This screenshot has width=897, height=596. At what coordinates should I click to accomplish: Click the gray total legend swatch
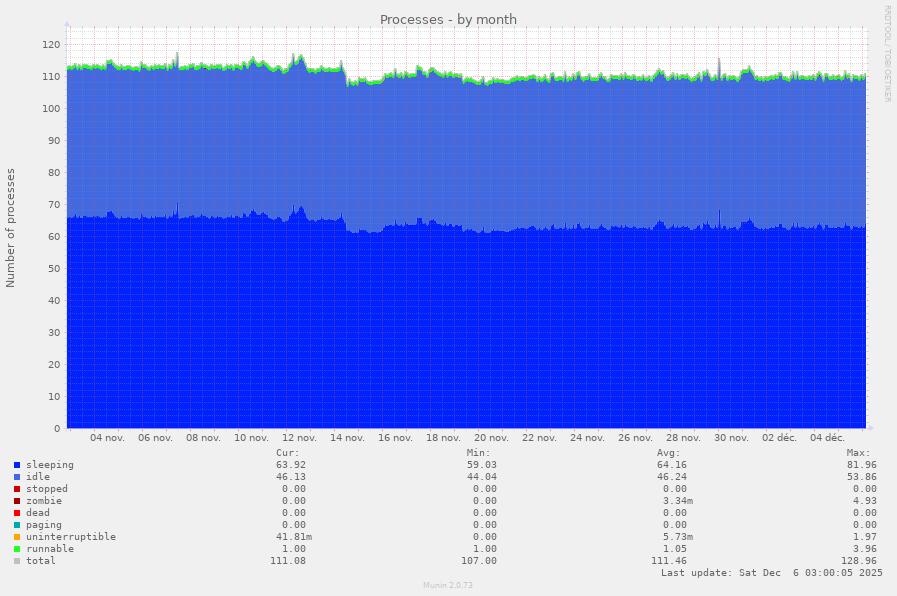pos(17,561)
